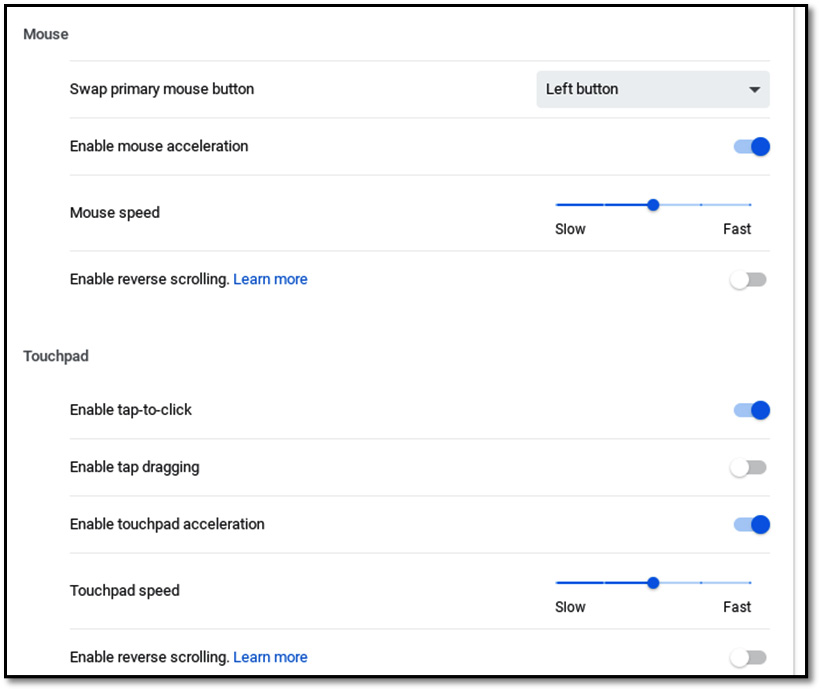Click the Touchpad section heading
Viewport: 821px width, 691px height.
[x=56, y=356]
